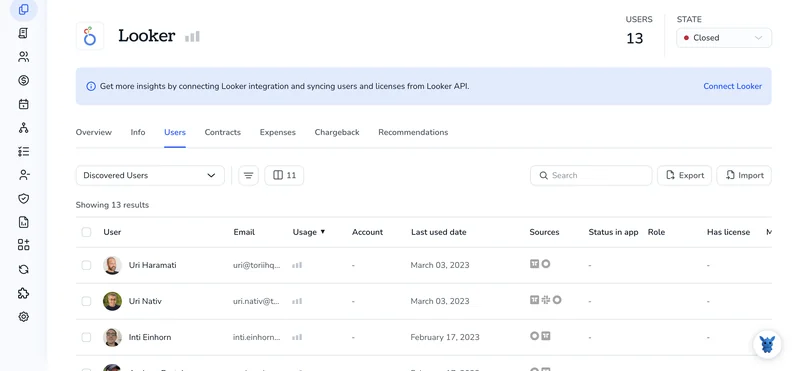Open the Users people icon in sidebar
Viewport: 800px width, 371px height.
23,57
